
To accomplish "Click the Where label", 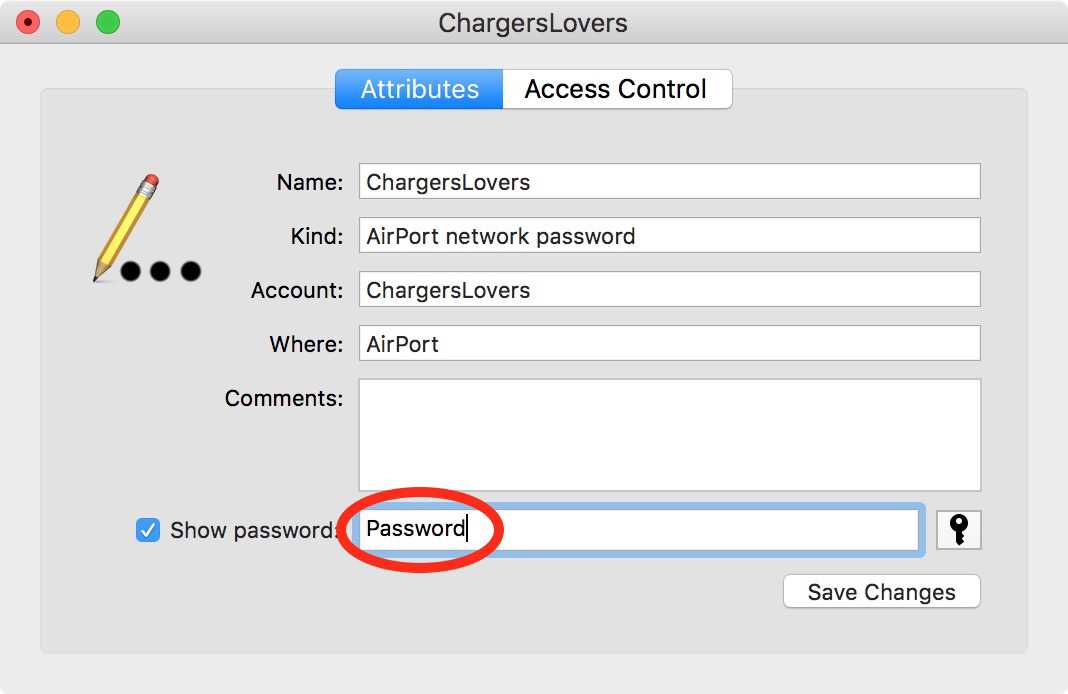I will tap(306, 344).
